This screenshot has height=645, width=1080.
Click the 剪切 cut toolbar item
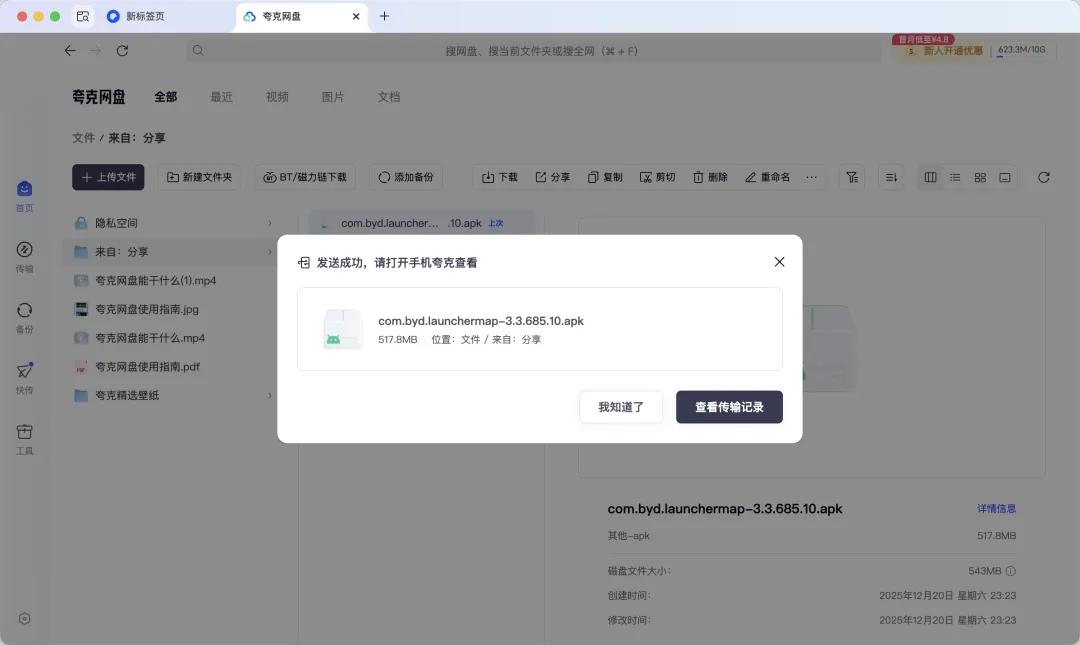point(657,177)
